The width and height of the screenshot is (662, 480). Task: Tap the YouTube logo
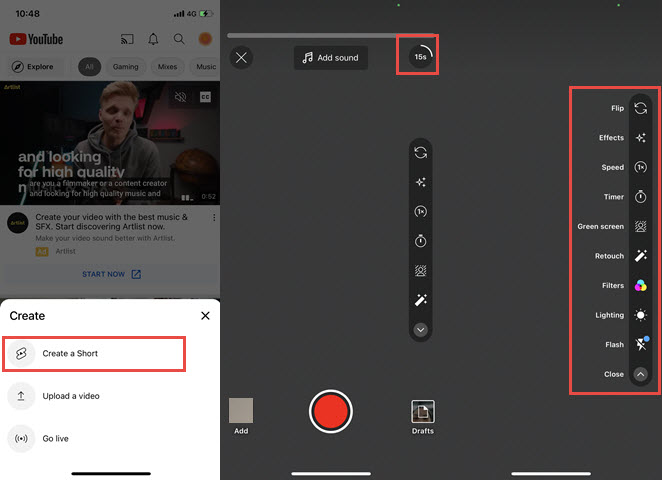36,39
